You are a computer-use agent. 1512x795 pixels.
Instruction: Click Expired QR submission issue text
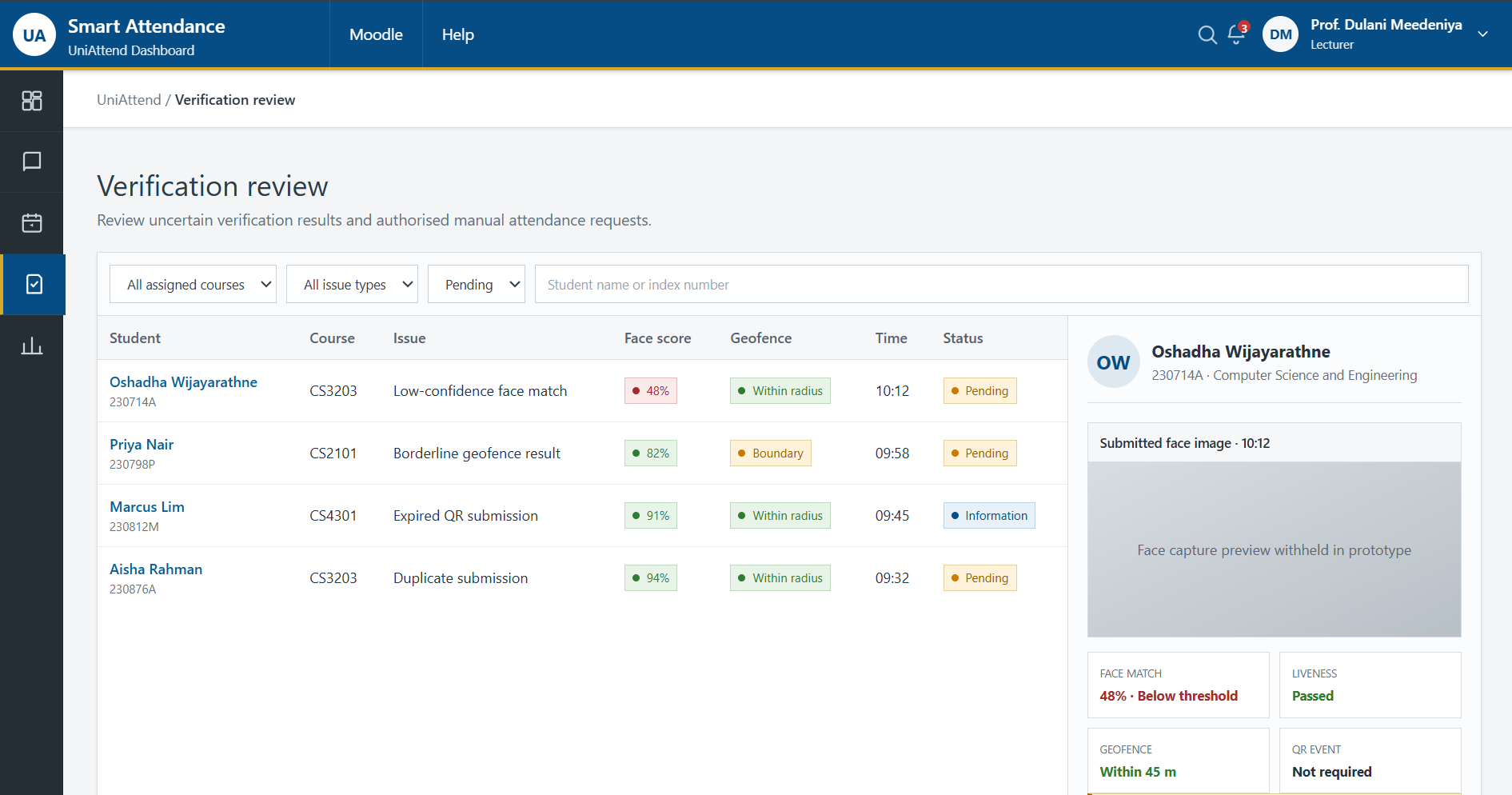tap(465, 515)
